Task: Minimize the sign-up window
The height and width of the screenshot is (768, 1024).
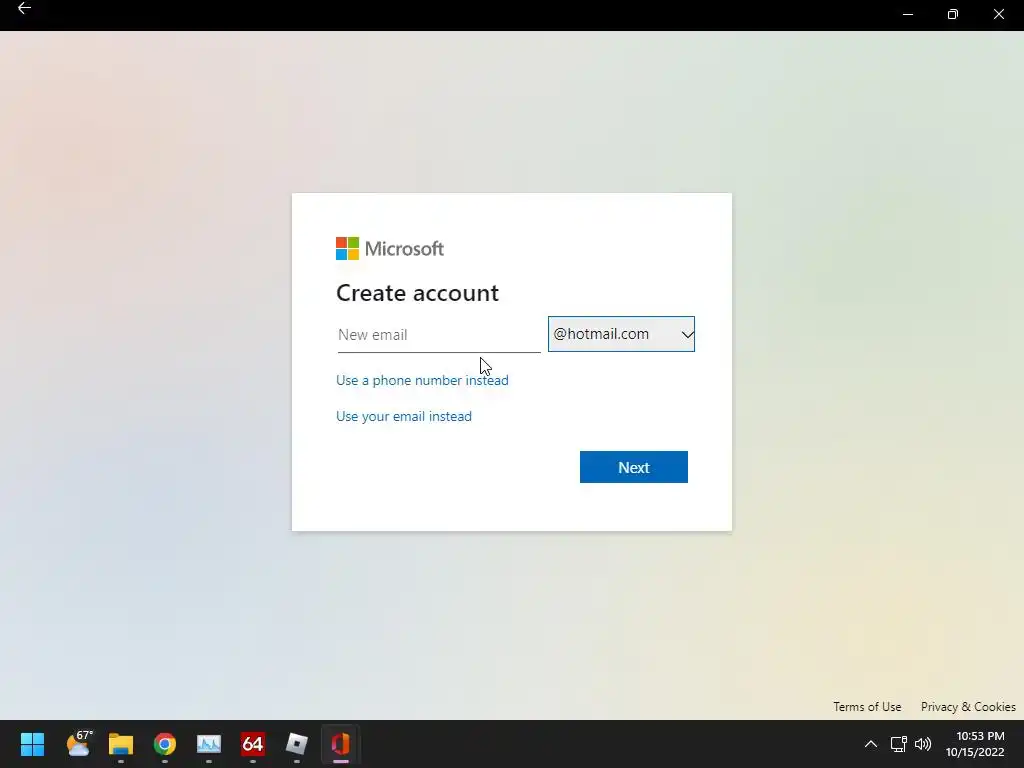Action: click(908, 14)
